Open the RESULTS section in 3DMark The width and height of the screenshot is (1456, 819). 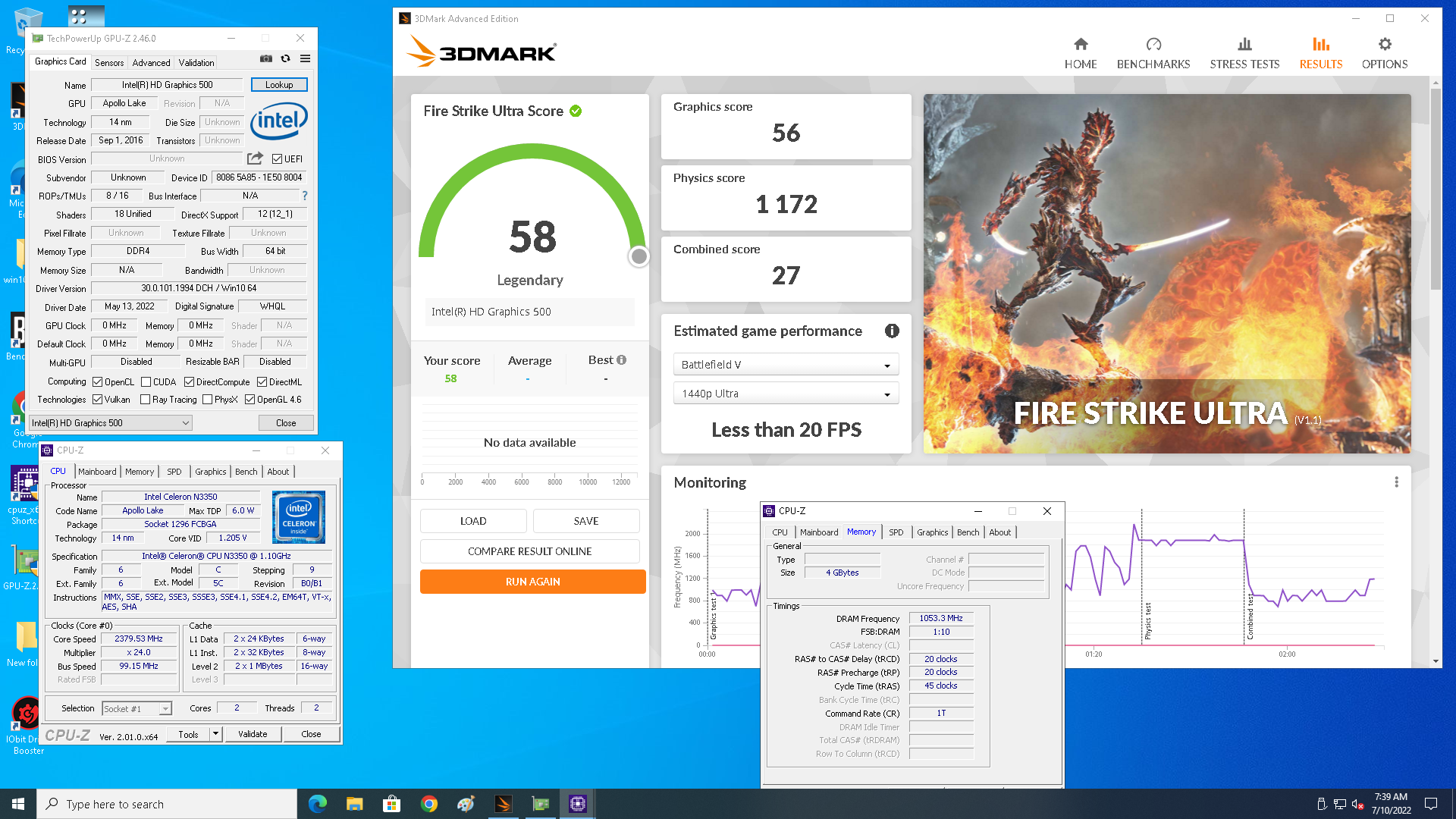pos(1321,53)
